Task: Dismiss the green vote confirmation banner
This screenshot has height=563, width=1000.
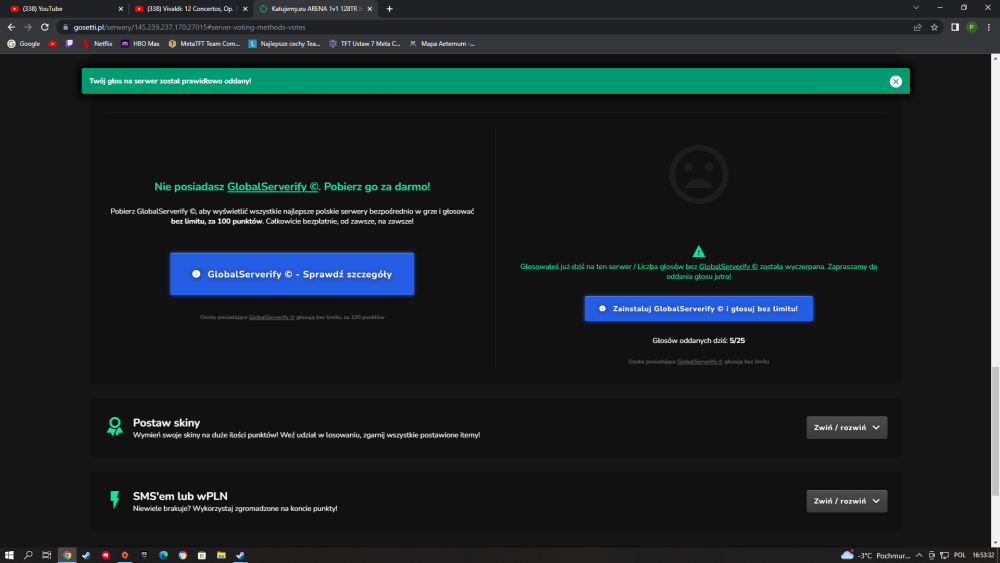Action: (895, 81)
